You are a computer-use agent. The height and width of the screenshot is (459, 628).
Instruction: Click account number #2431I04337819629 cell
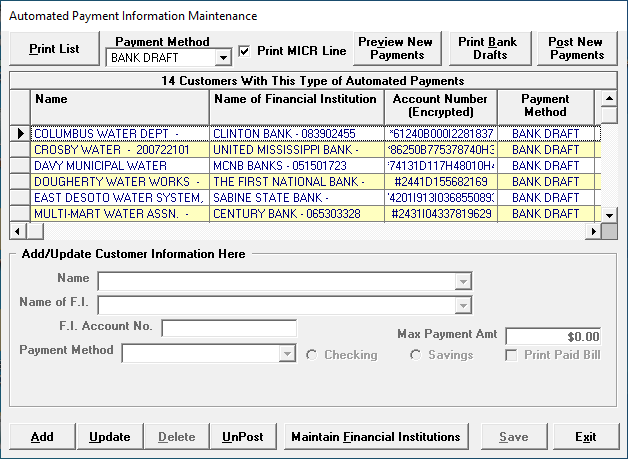click(x=441, y=214)
